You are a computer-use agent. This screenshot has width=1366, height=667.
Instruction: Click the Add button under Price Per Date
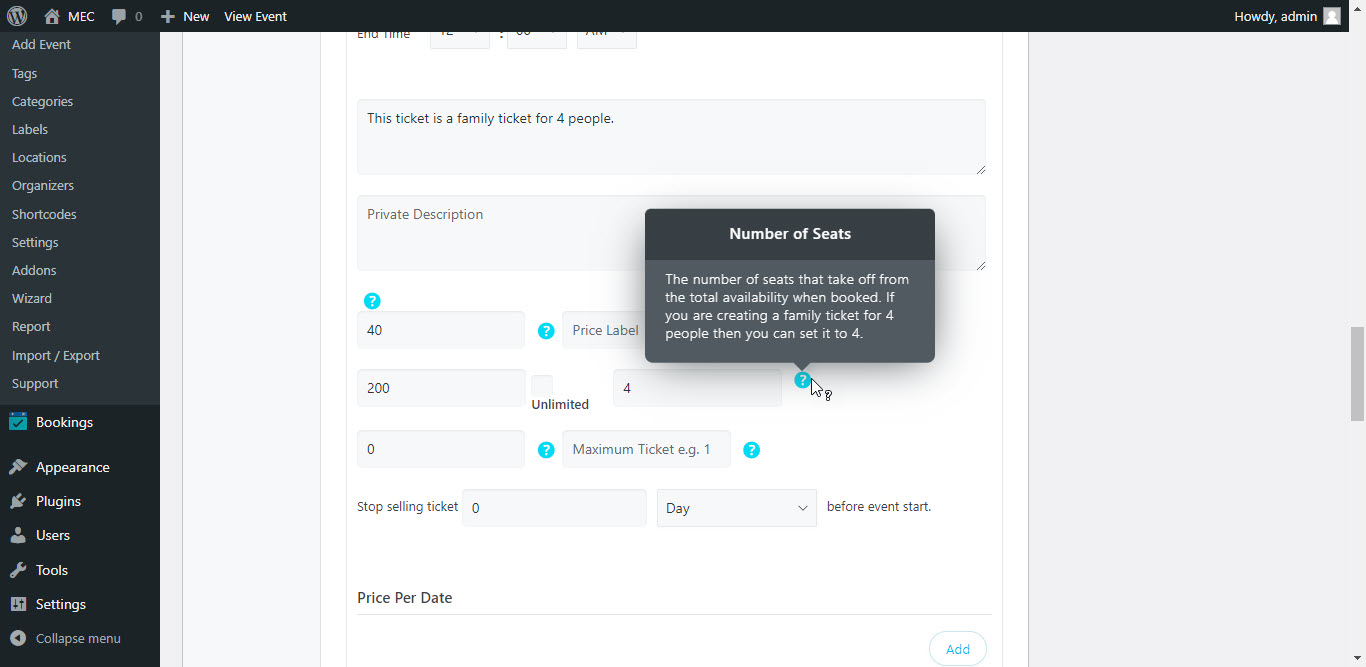pyautogui.click(x=958, y=649)
